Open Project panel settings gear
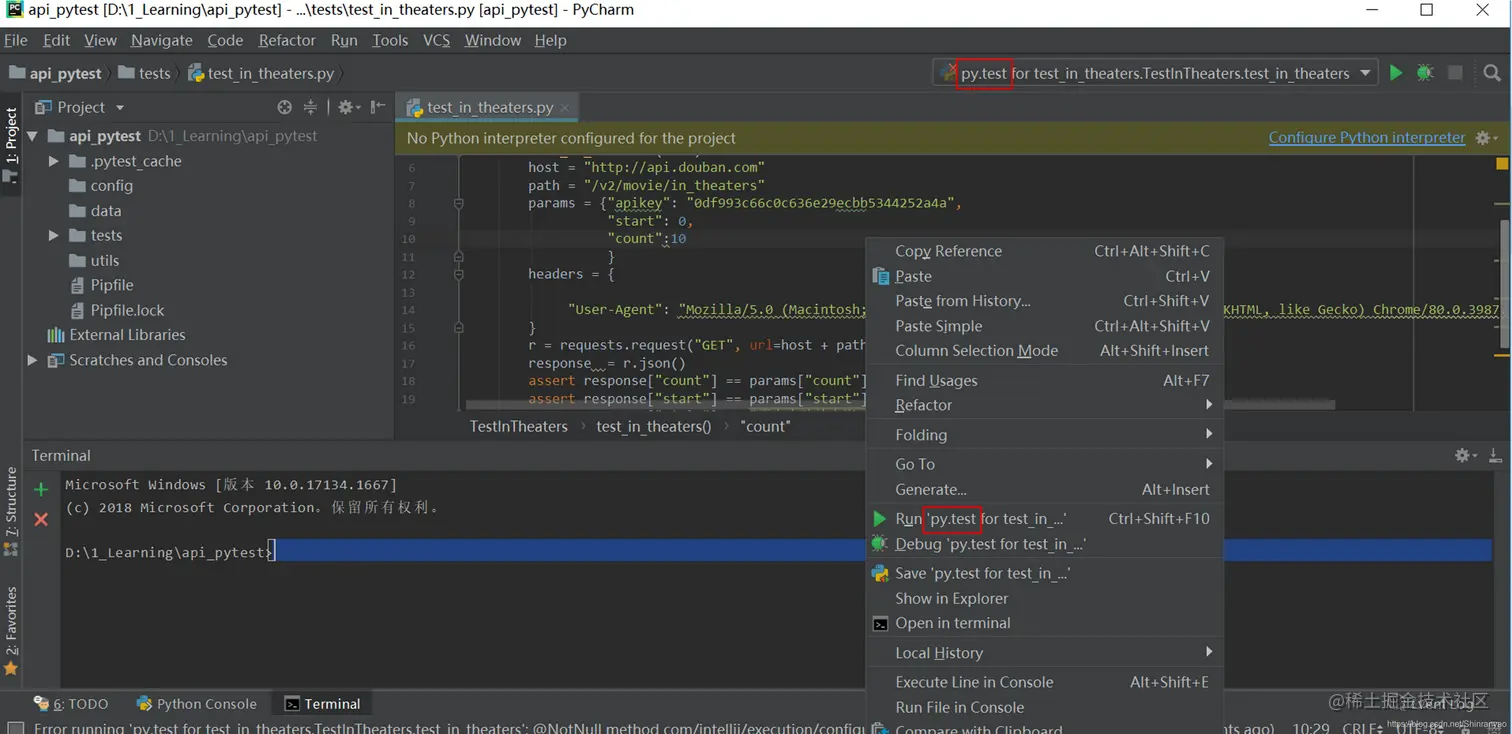 pyautogui.click(x=347, y=107)
